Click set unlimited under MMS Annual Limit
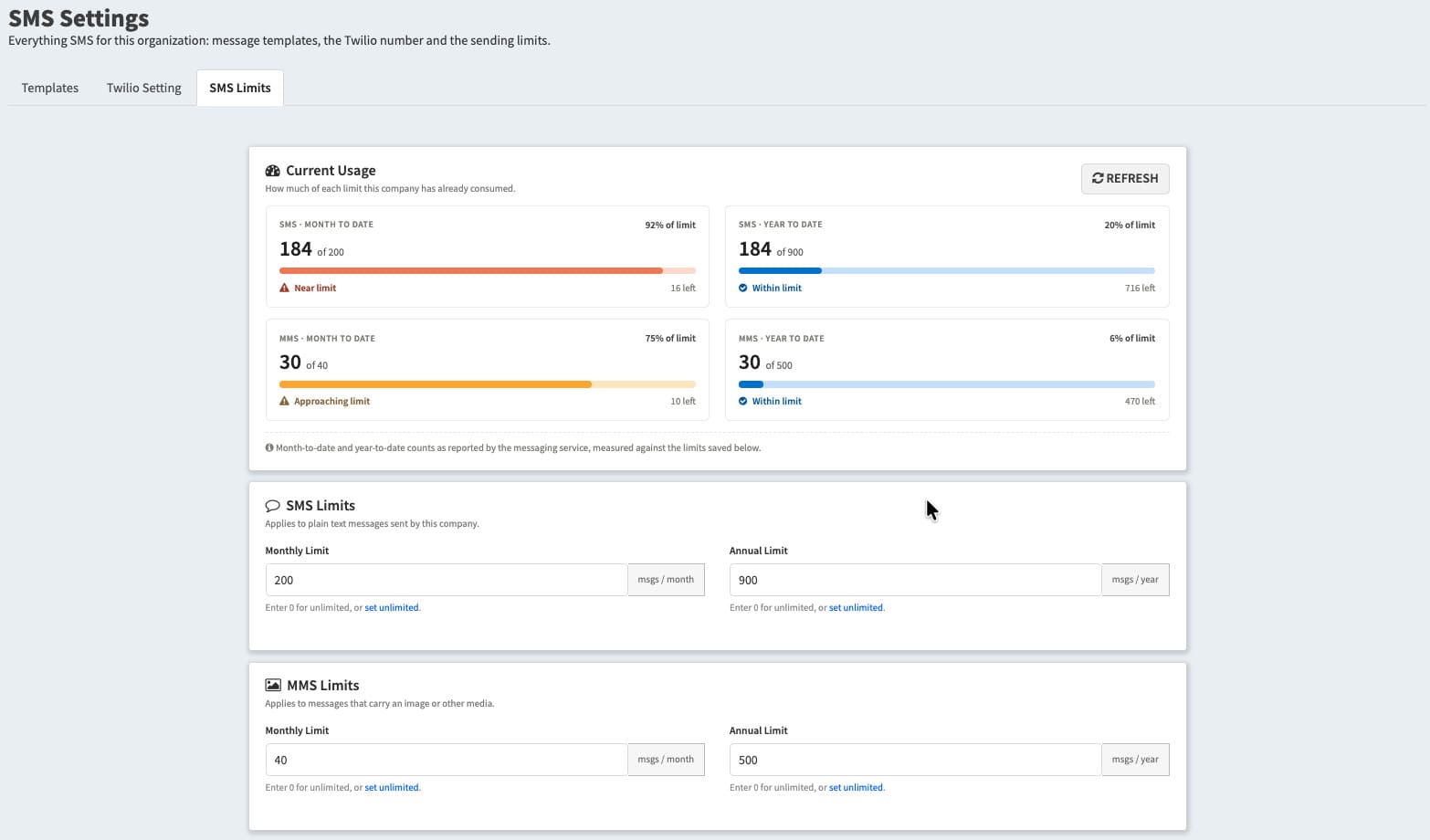The image size is (1430, 840). coord(856,787)
